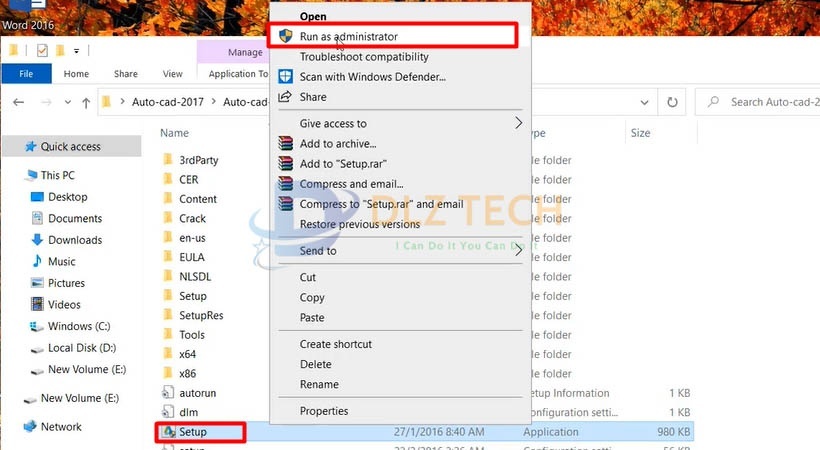Screen dimensions: 820x450
Task: Expand the Send to submenu arrow
Action: [x=518, y=251]
